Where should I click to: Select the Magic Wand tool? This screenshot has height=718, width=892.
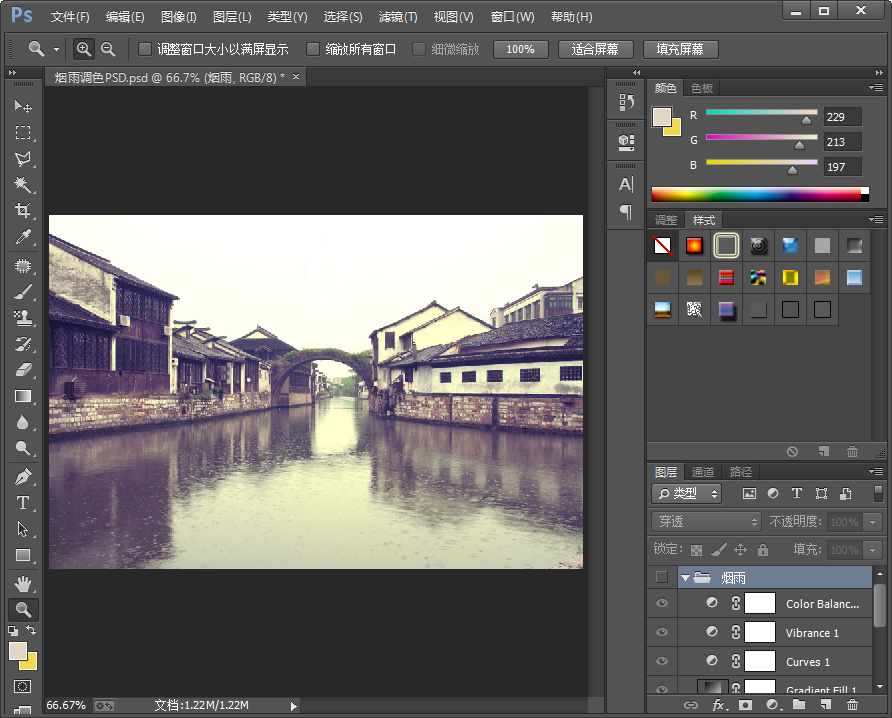(23, 185)
